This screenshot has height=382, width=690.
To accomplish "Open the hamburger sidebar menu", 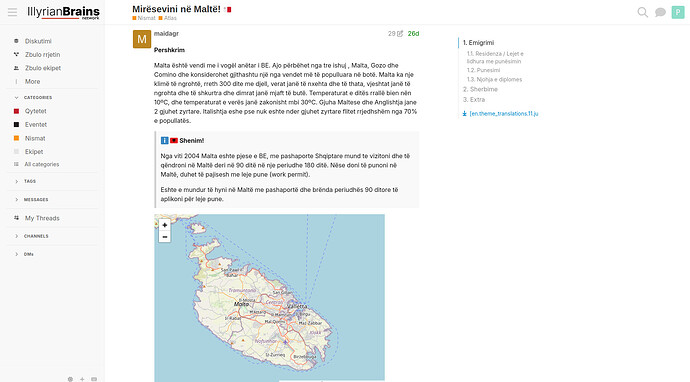I will [x=12, y=12].
